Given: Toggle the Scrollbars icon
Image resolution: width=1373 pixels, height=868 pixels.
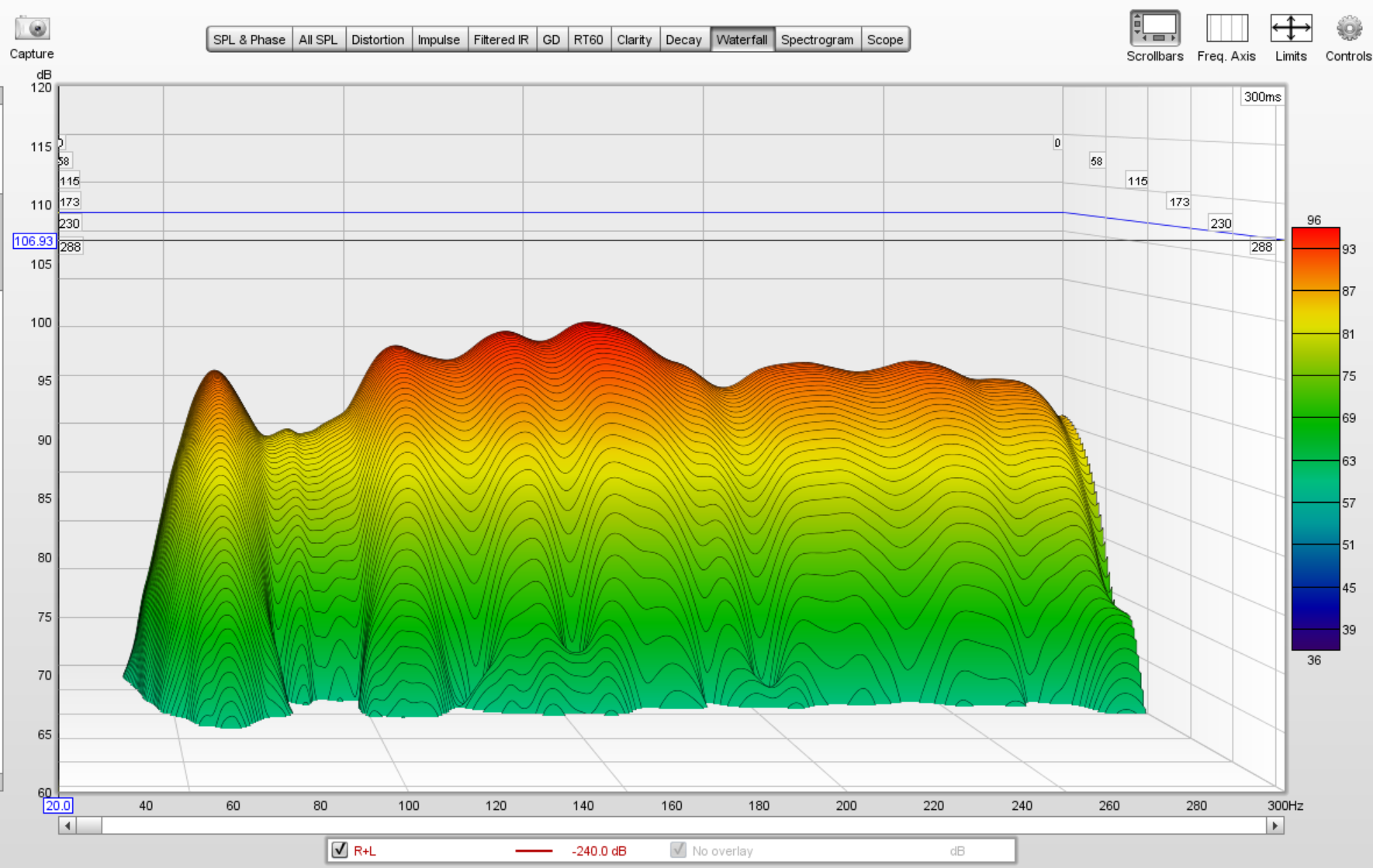Looking at the screenshot, I should [1155, 28].
